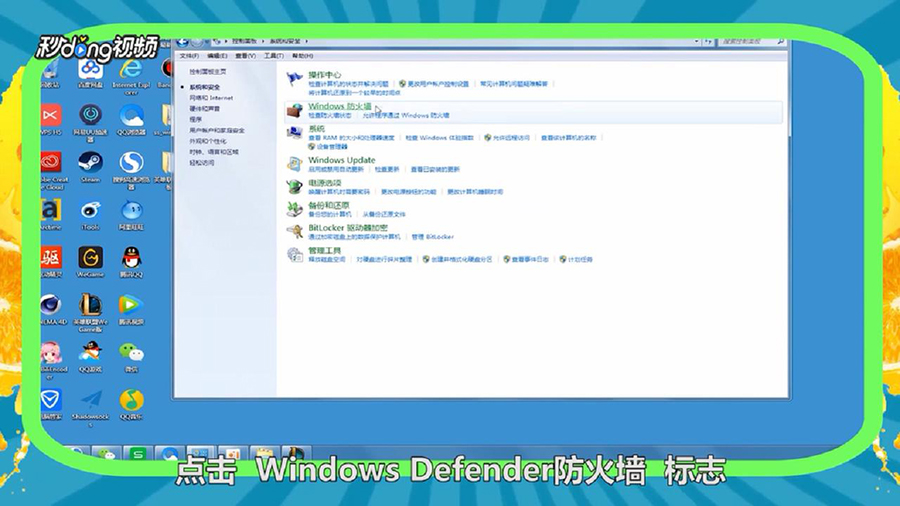
Task: Click the 管理 BitLocker link
Action: [x=433, y=236]
